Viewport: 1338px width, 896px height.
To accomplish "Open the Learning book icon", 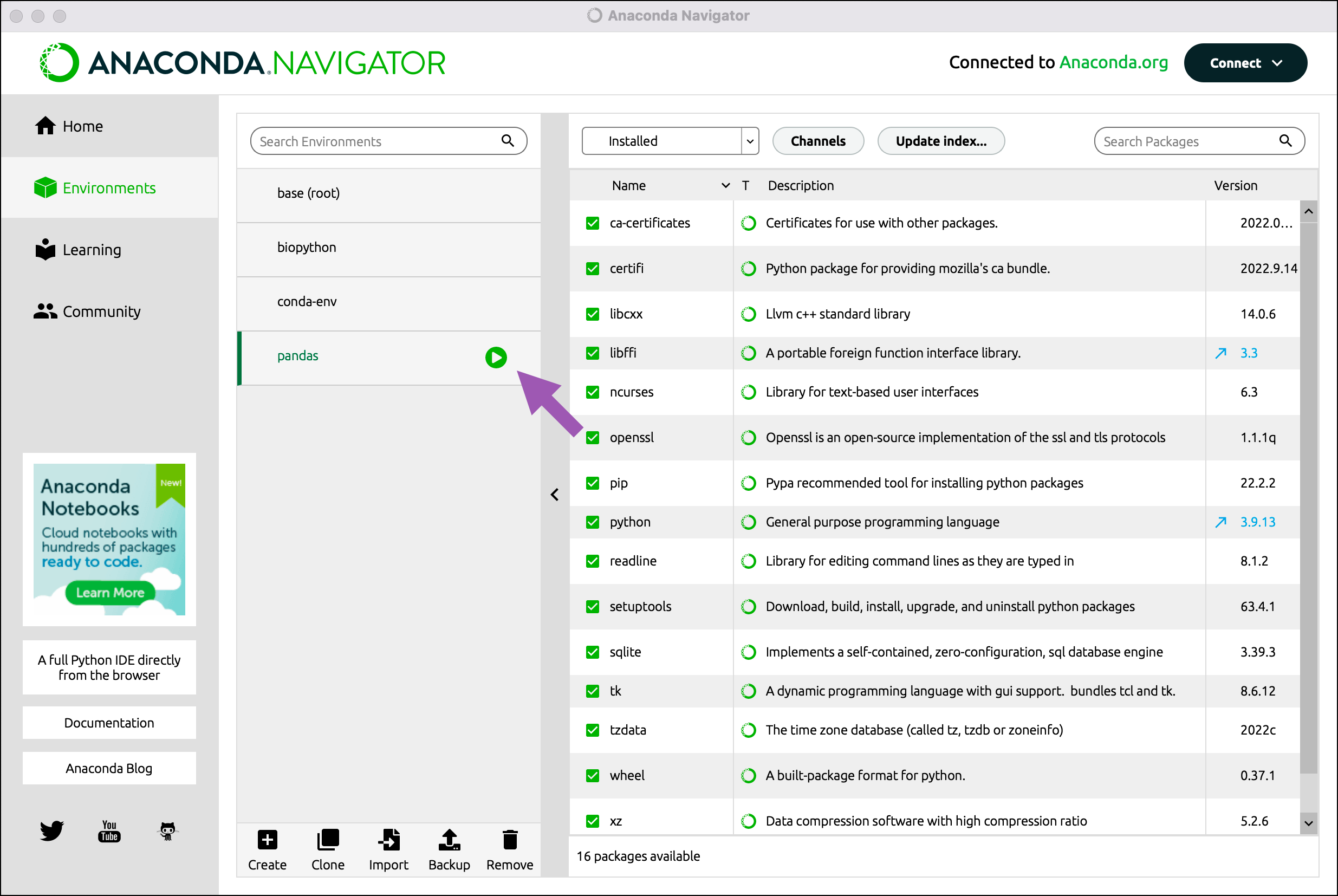I will (x=46, y=250).
